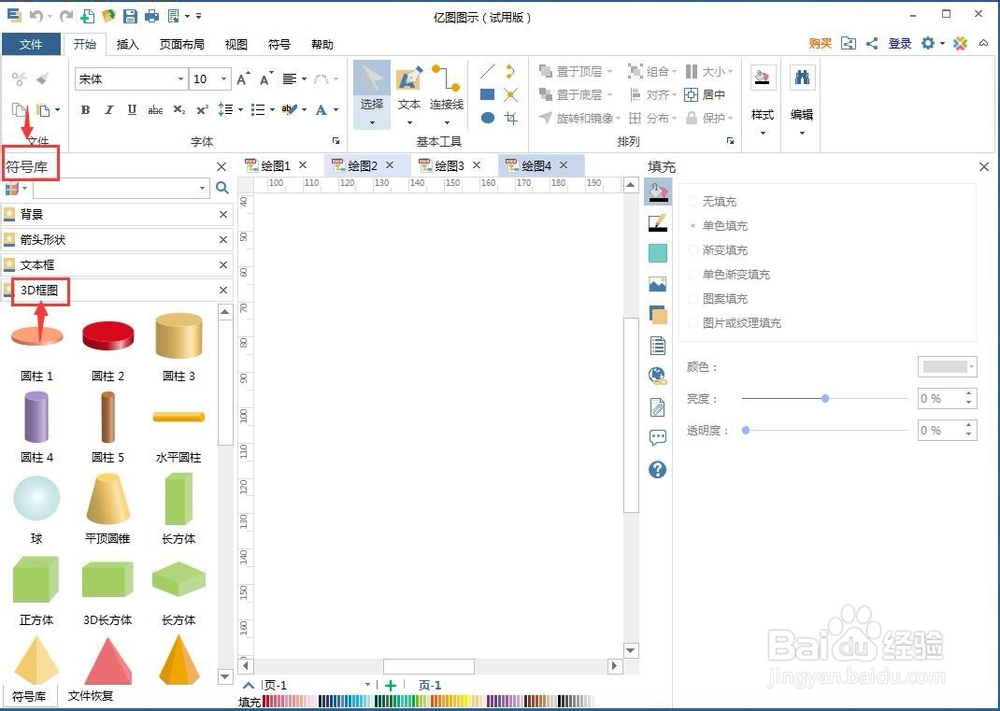This screenshot has height=711, width=1000.
Task: Select the 无填充 (no fill) option
Action: 718,201
